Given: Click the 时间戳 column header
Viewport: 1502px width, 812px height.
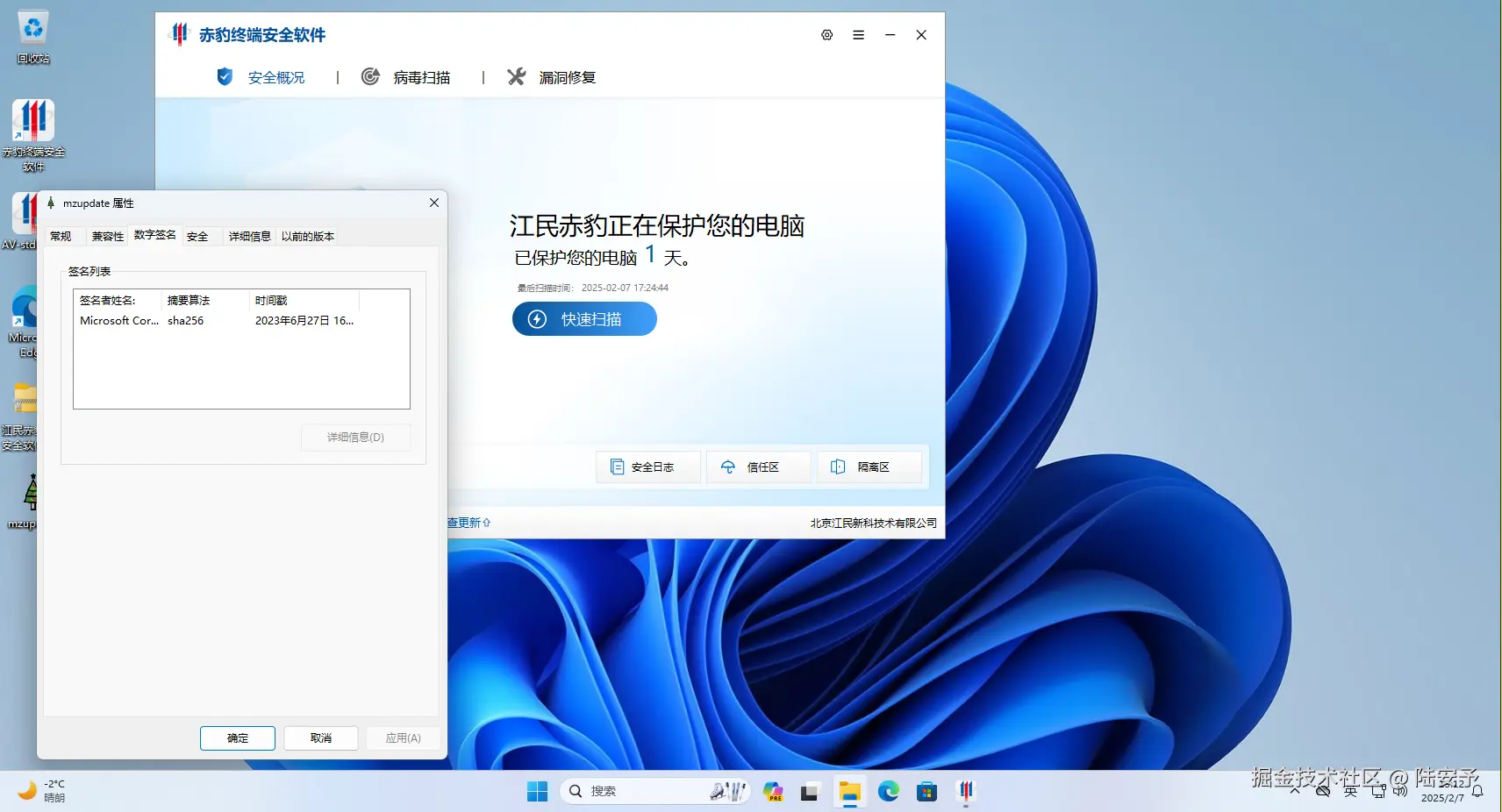Looking at the screenshot, I should tap(304, 301).
